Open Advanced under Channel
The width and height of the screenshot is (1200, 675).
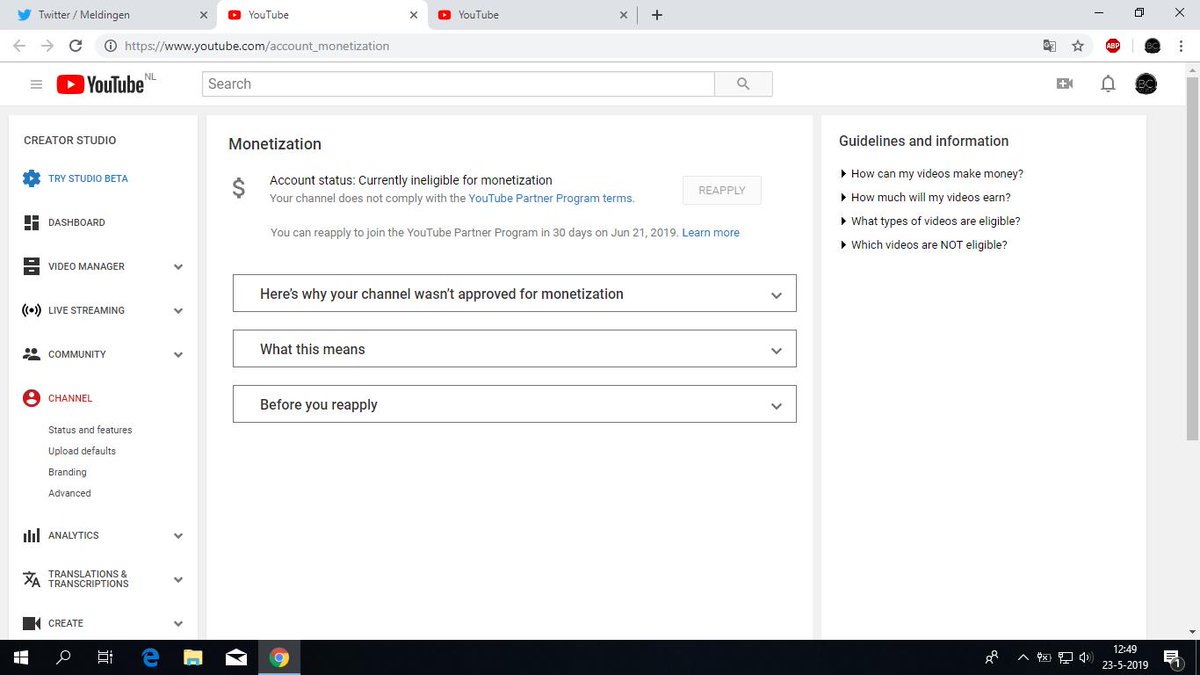click(69, 493)
